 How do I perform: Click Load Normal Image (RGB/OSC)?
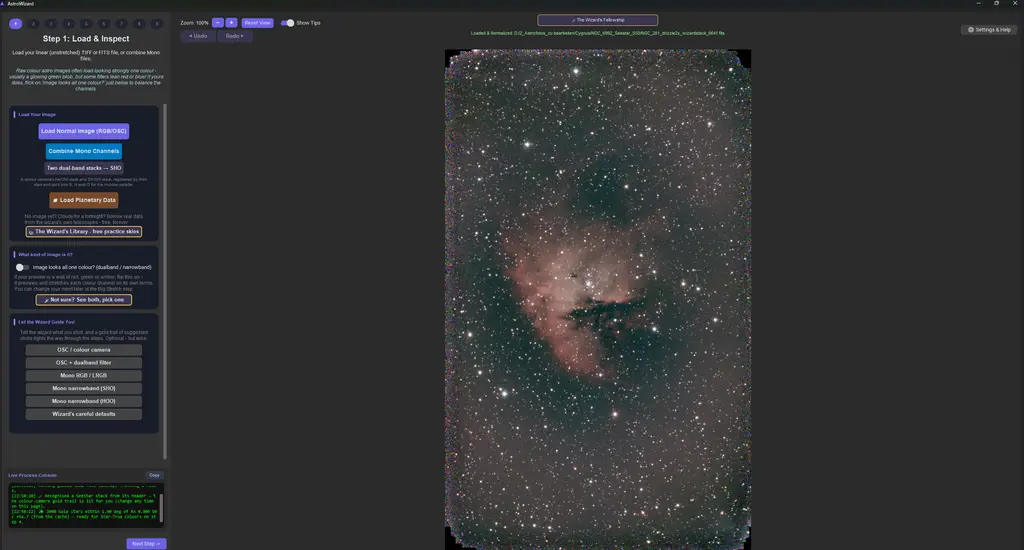[x=84, y=131]
